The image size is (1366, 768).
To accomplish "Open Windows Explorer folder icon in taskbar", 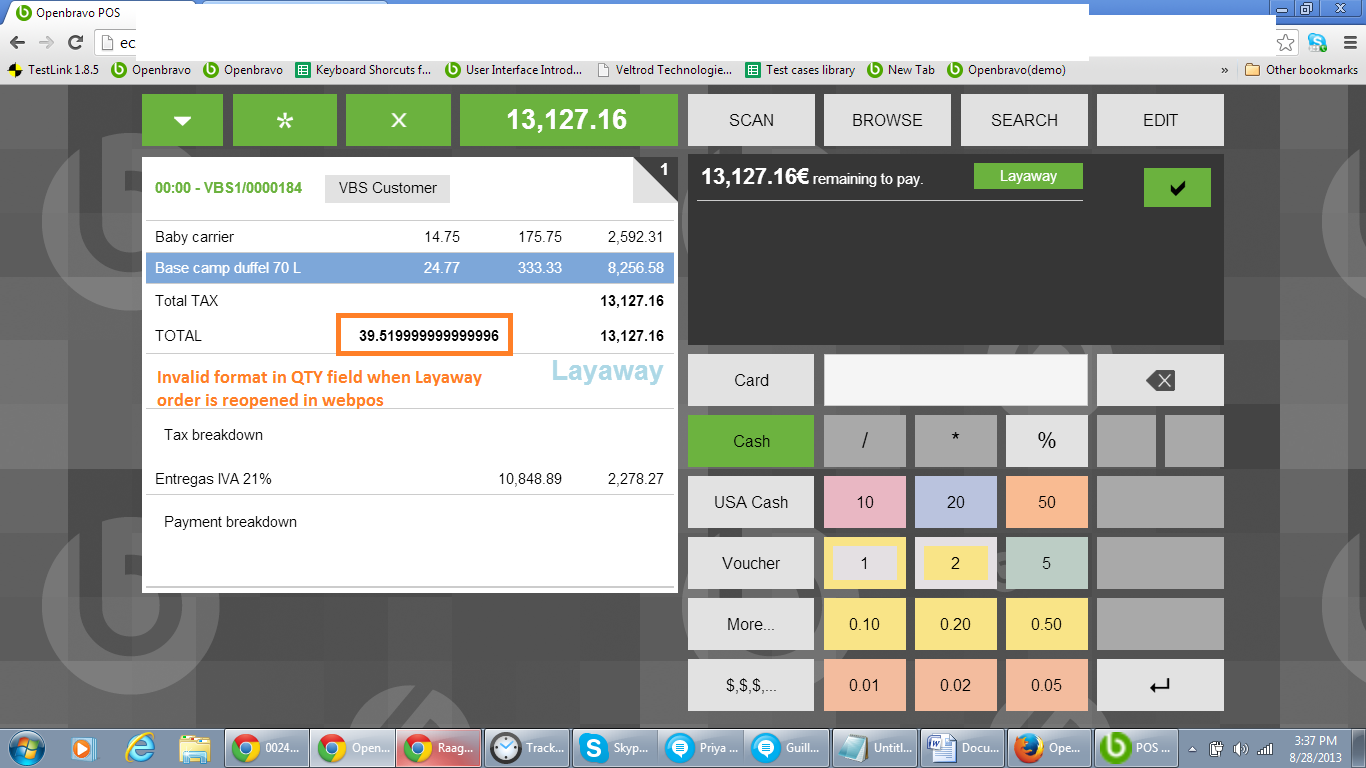I will click(195, 747).
